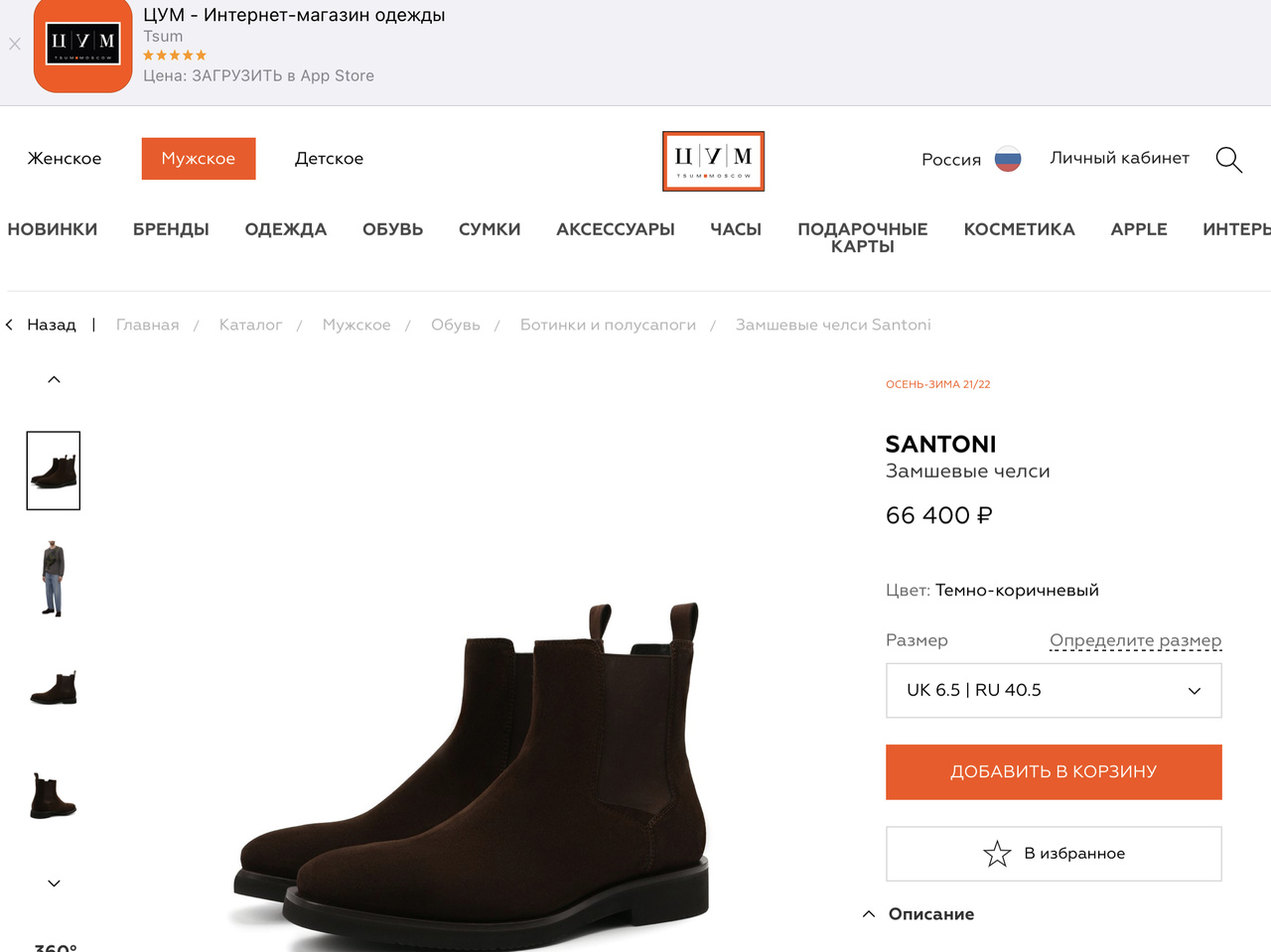Image resolution: width=1271 pixels, height=952 pixels.
Task: Open the size dropdown UK 6.5
Action: point(1054,691)
